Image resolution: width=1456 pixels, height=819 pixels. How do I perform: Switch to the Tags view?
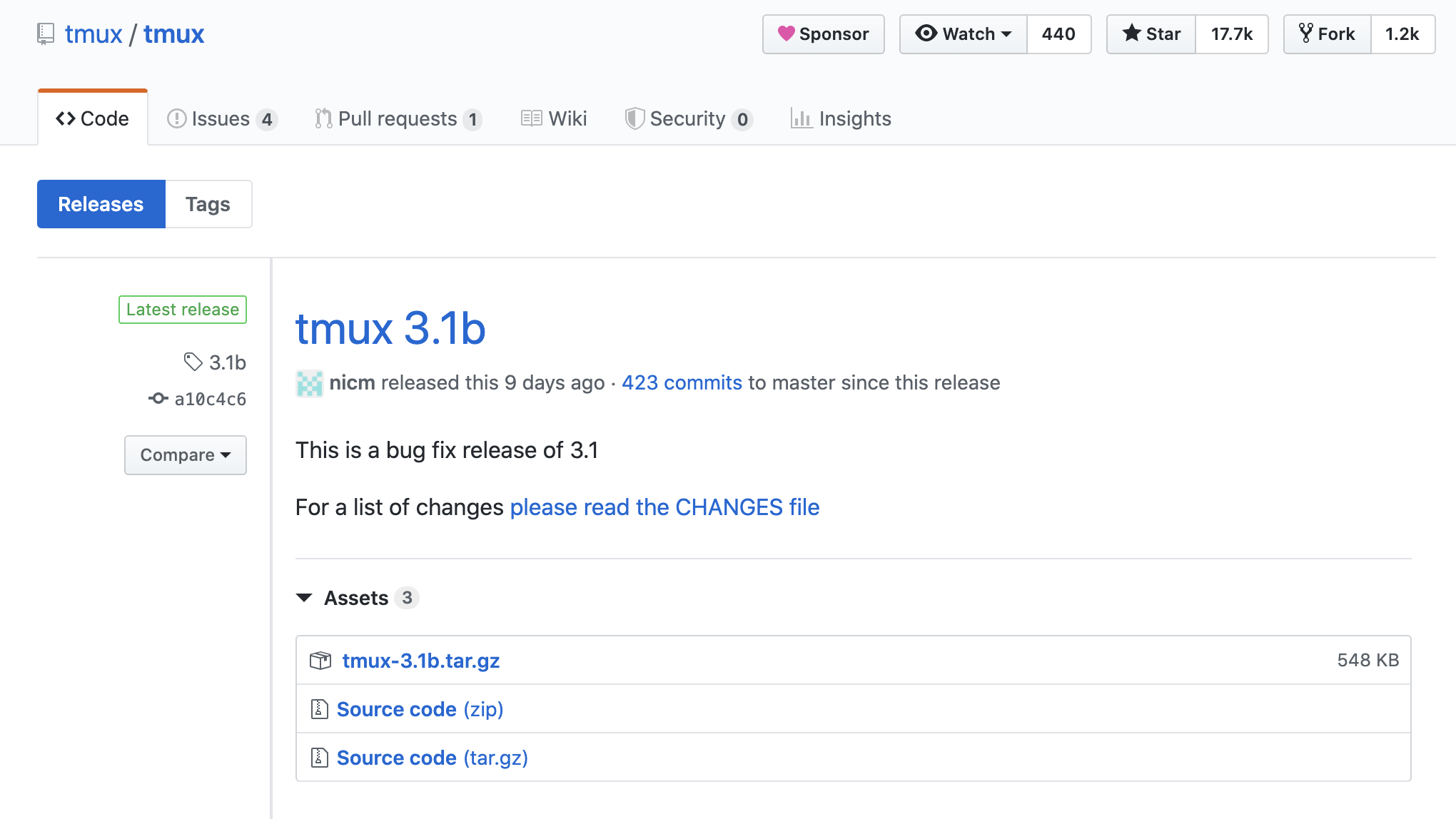[x=208, y=204]
